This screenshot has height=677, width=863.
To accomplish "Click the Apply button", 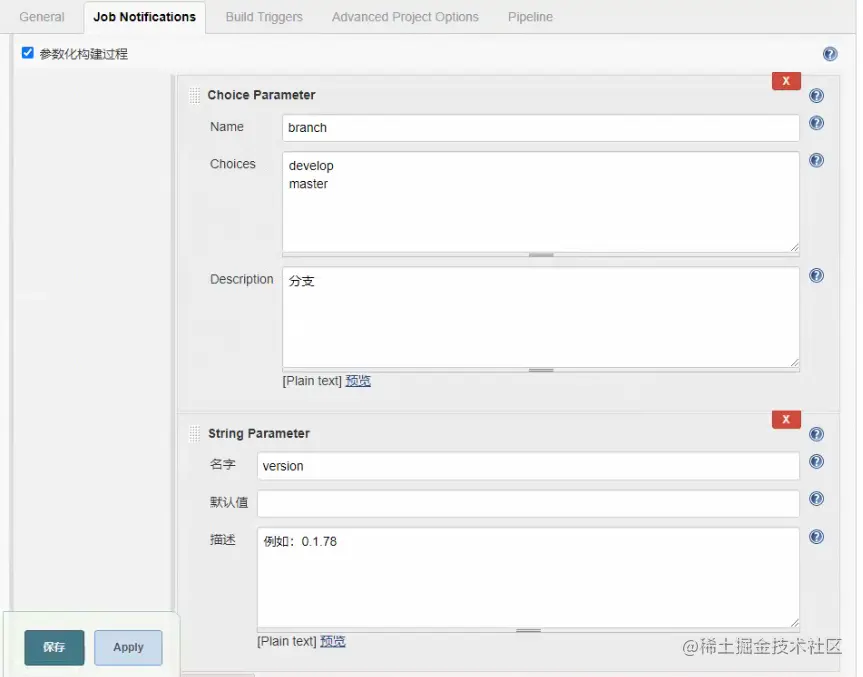I will pos(128,647).
